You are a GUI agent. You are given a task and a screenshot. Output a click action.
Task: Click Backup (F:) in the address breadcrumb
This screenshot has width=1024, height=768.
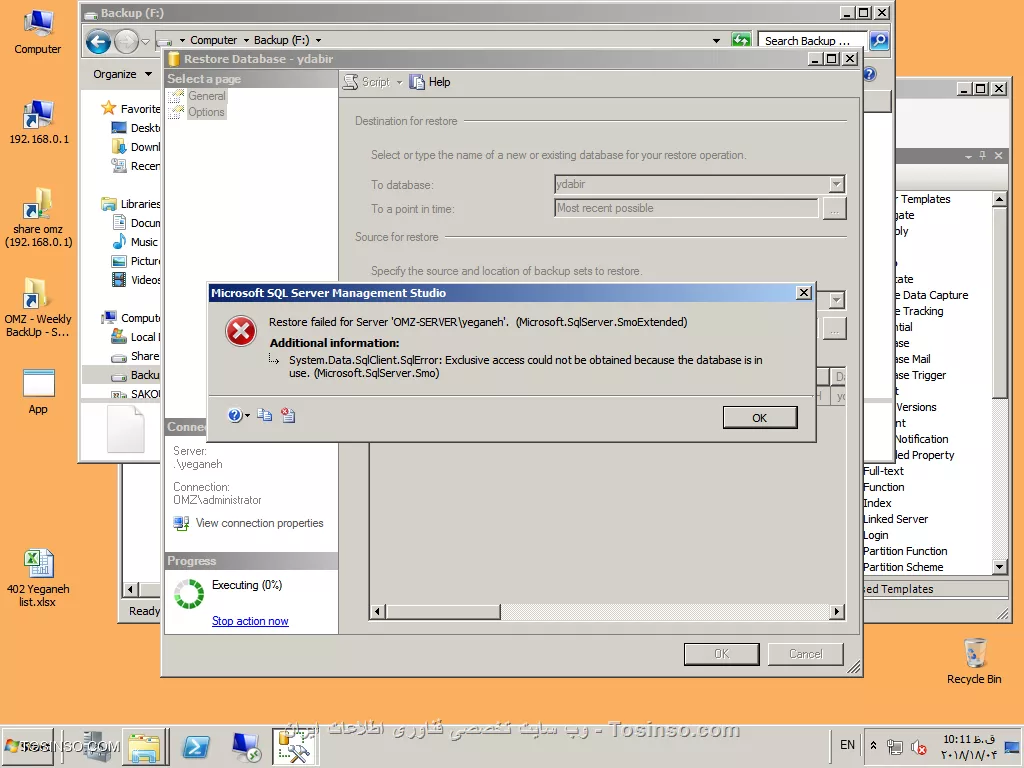click(x=281, y=40)
